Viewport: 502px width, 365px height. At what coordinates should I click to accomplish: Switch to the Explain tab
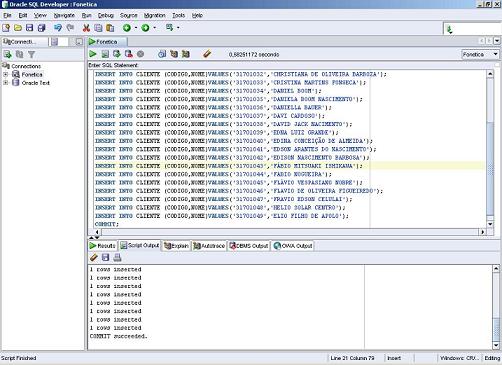coord(176,246)
